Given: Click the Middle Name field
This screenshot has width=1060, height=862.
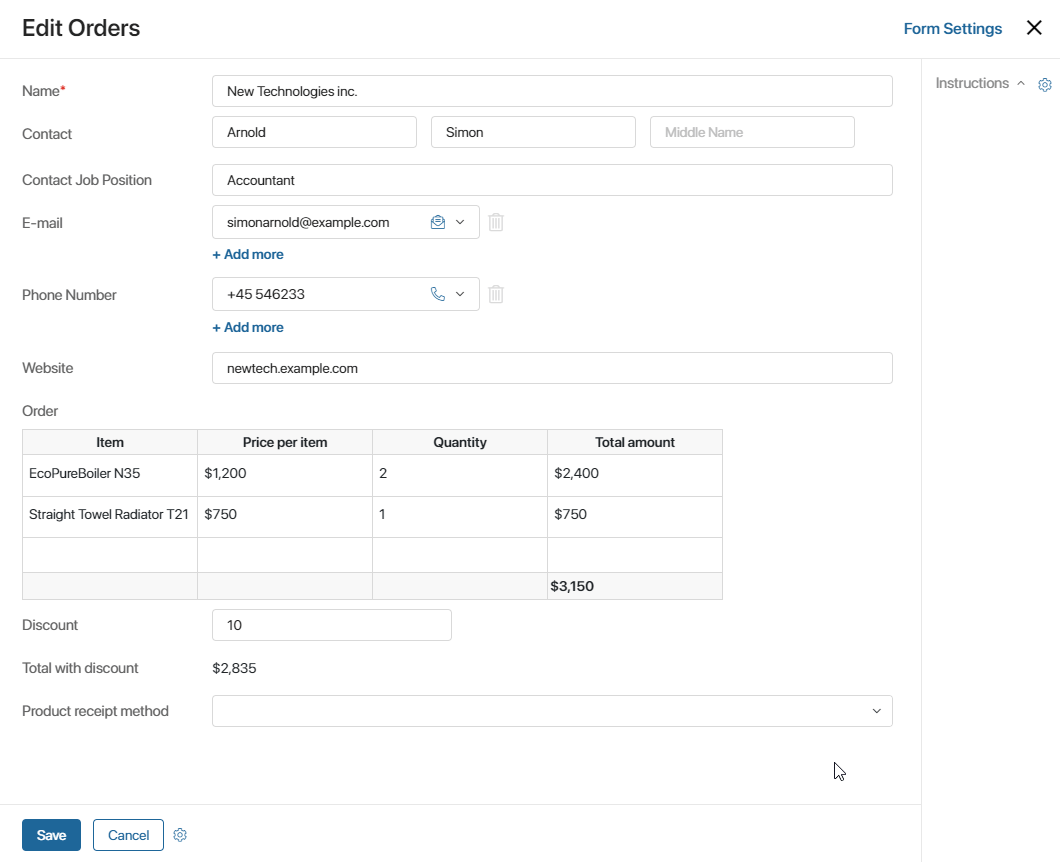Looking at the screenshot, I should [x=752, y=133].
